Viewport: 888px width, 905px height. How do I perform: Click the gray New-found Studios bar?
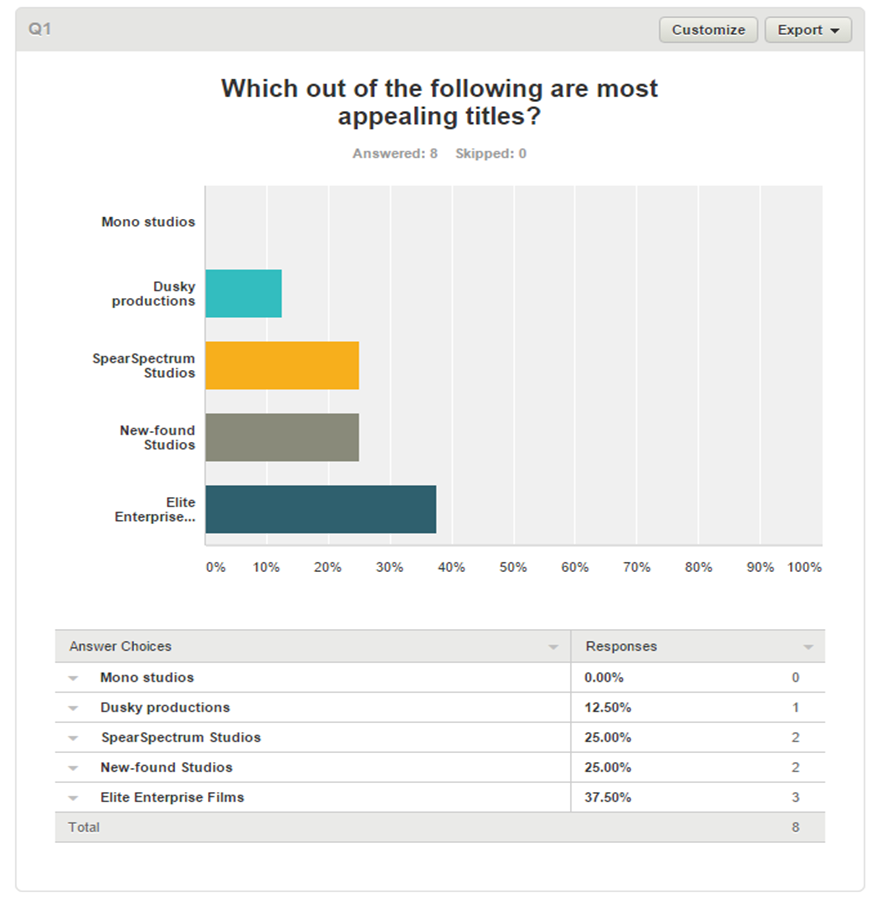(x=281, y=437)
